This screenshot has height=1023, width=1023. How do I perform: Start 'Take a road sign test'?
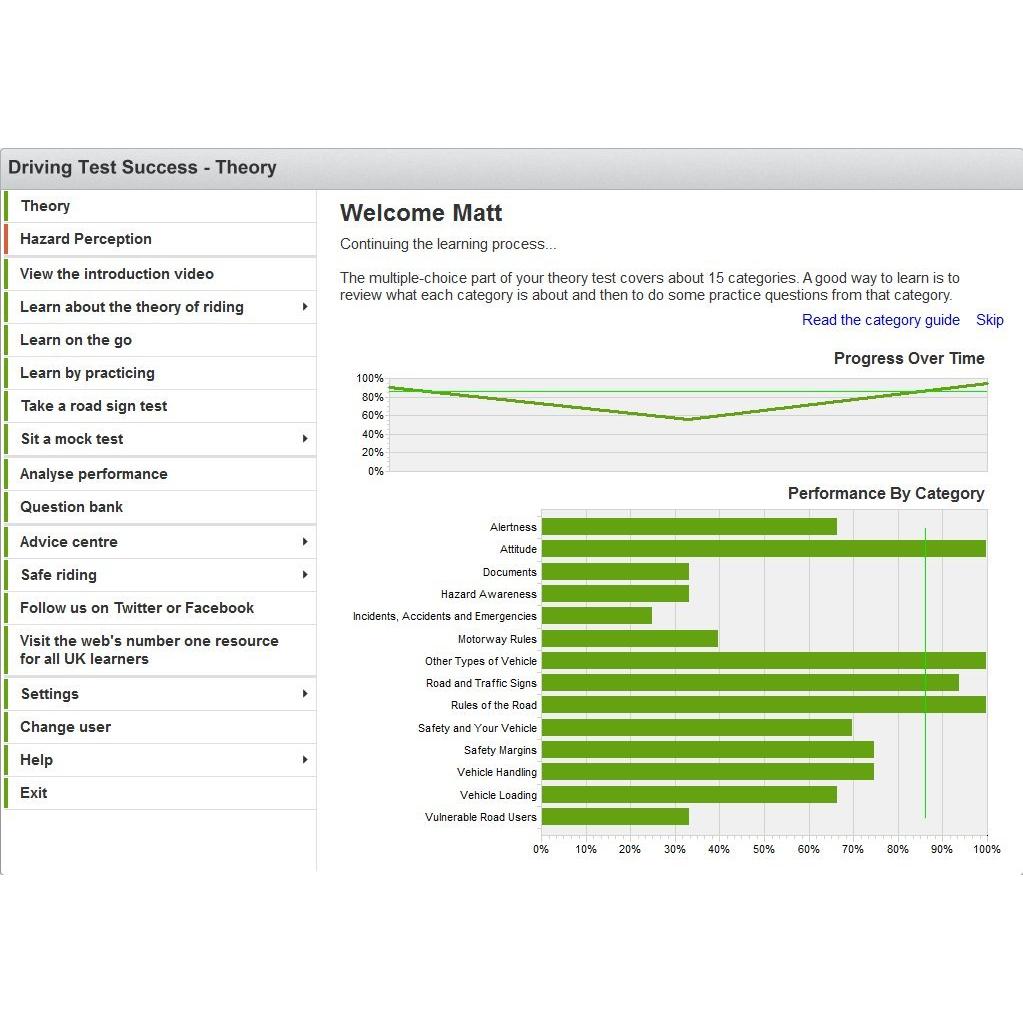(160, 406)
